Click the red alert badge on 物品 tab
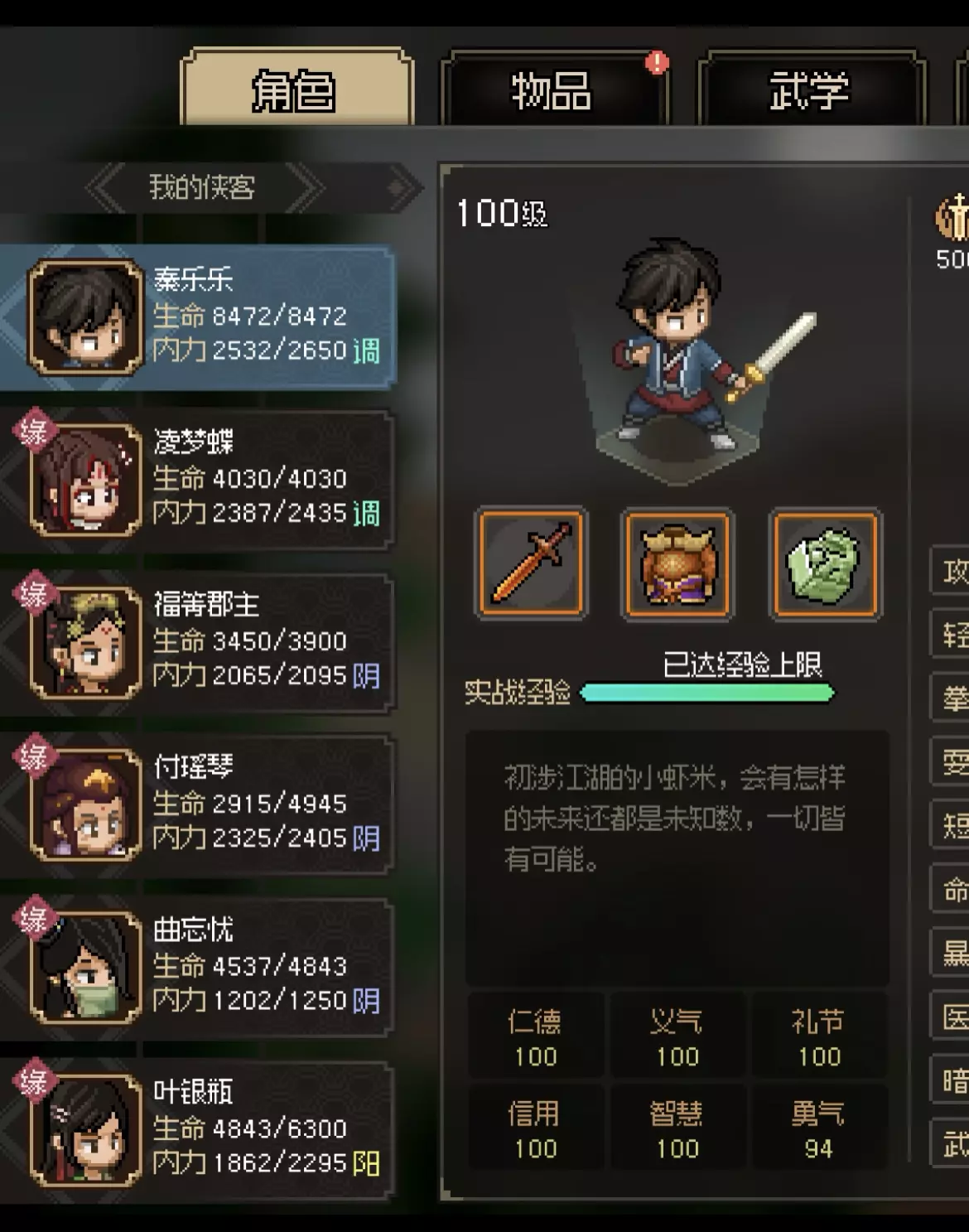The width and height of the screenshot is (969, 1232). [x=658, y=62]
